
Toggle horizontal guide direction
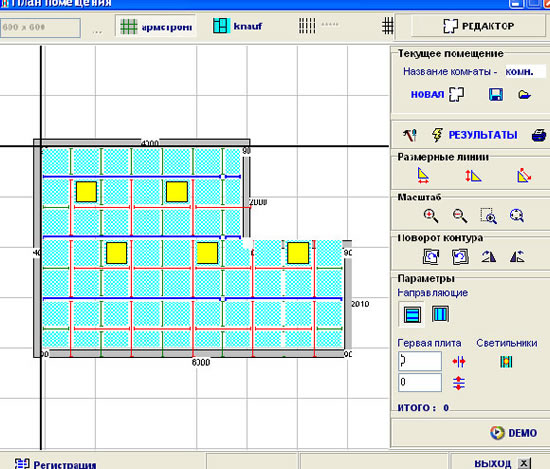click(x=412, y=314)
